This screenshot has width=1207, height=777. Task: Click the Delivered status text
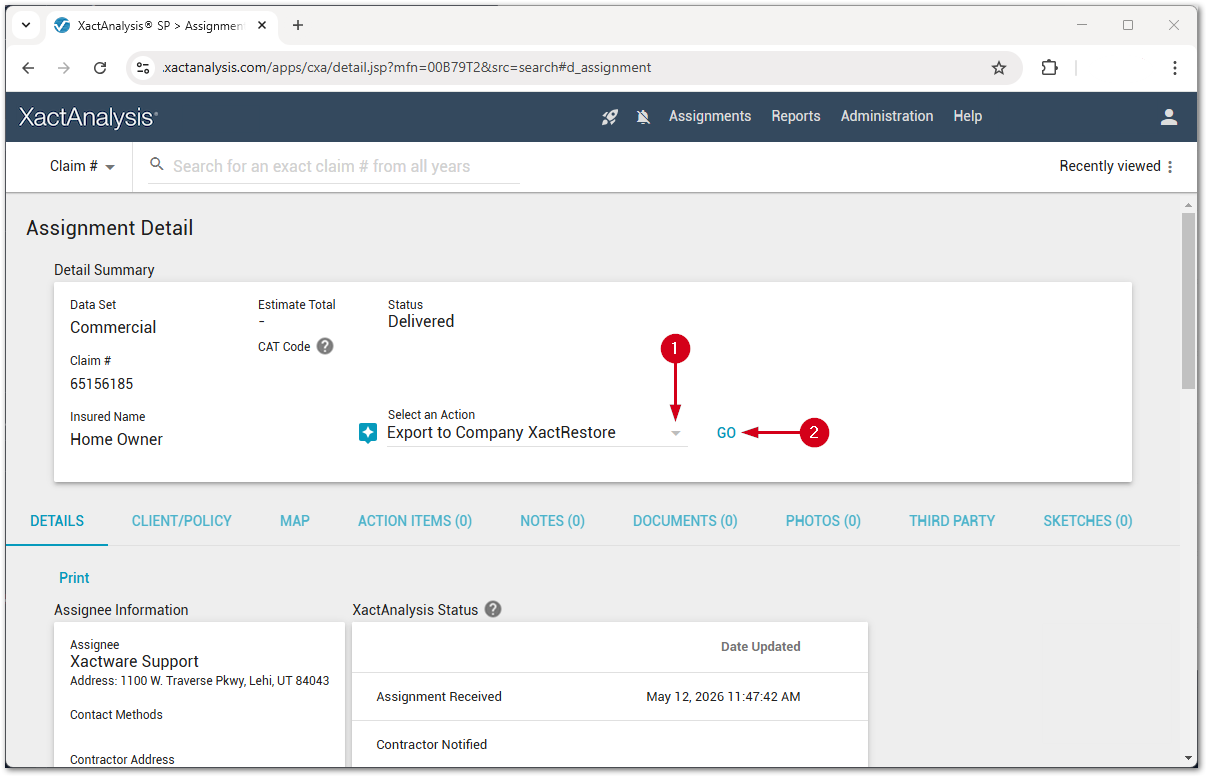click(421, 322)
